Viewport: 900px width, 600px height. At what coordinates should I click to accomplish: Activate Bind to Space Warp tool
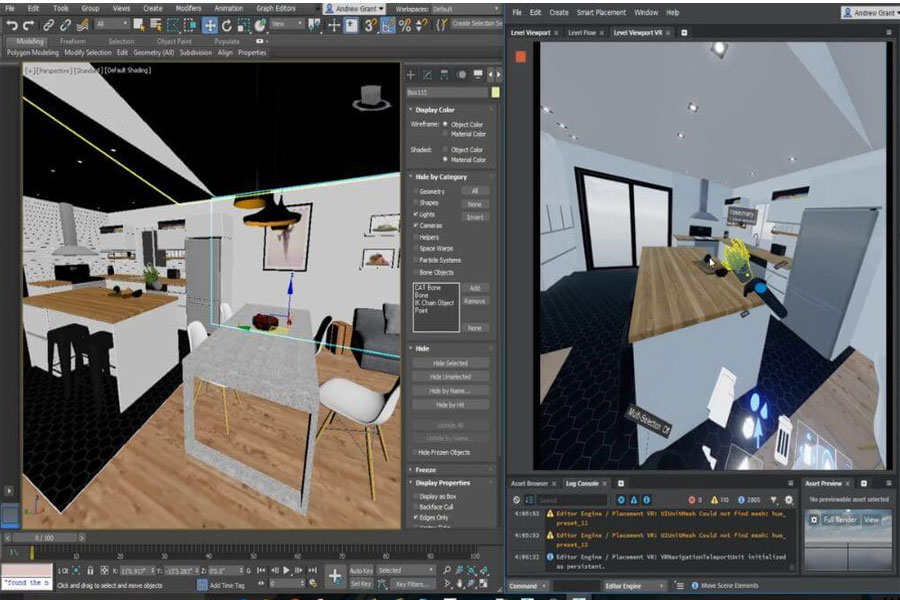pos(83,25)
